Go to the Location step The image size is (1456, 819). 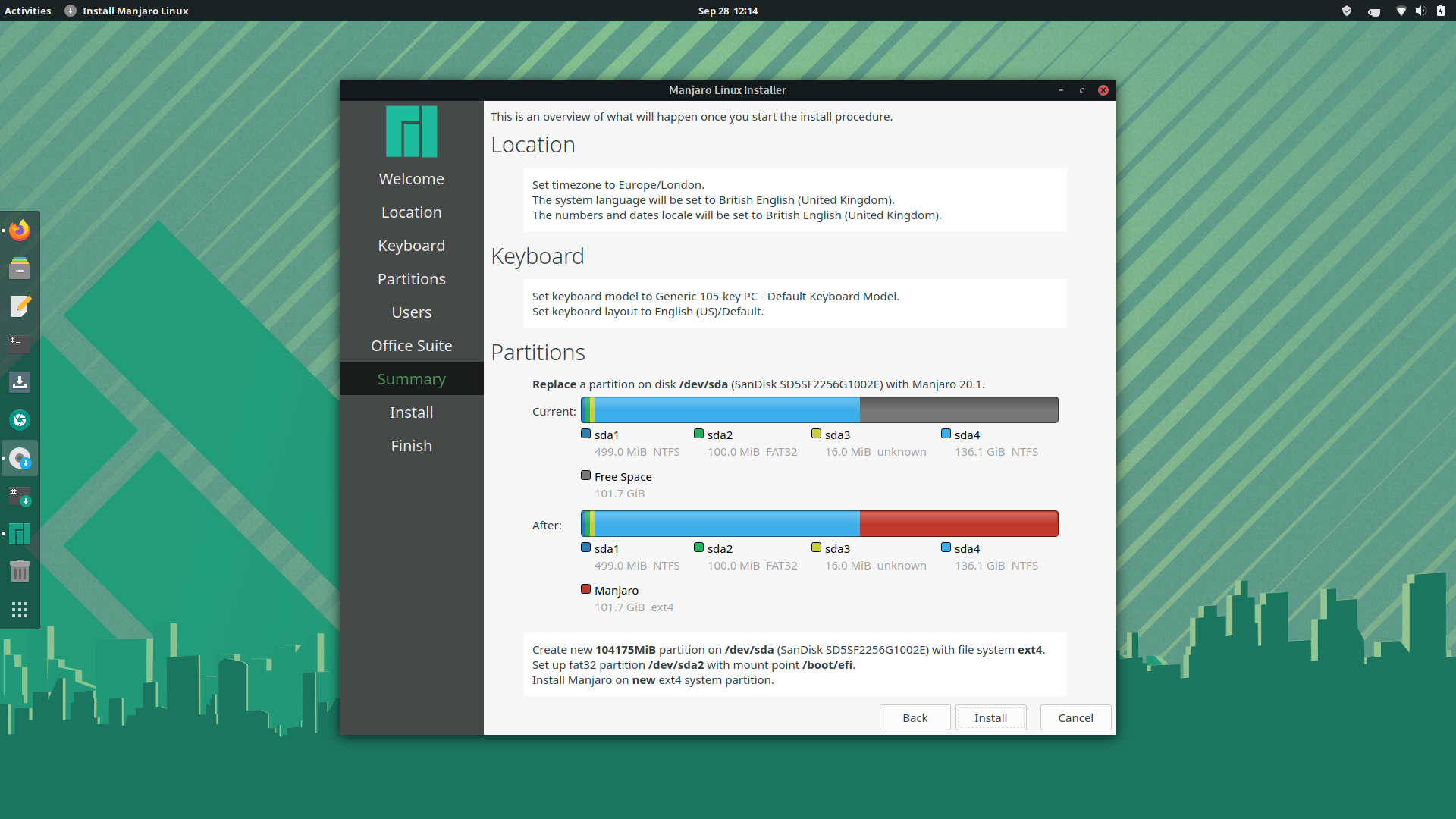click(x=411, y=212)
